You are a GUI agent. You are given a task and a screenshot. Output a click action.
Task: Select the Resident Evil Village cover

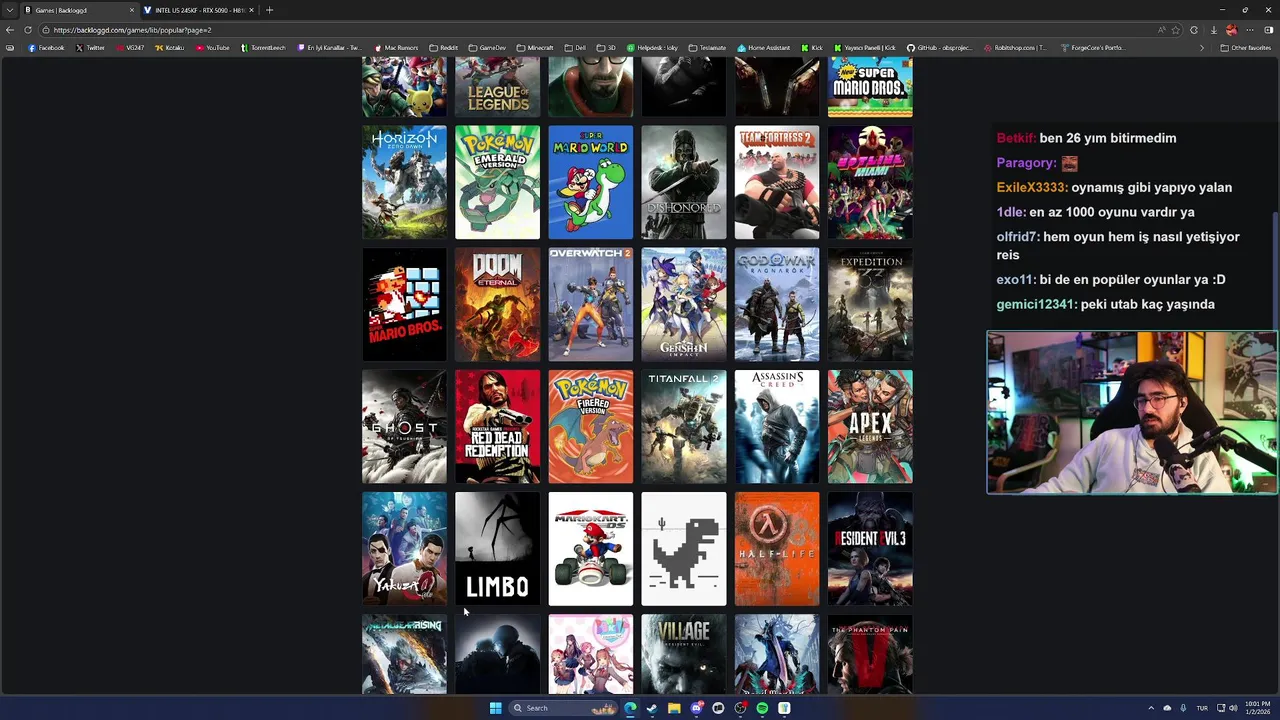click(683, 654)
